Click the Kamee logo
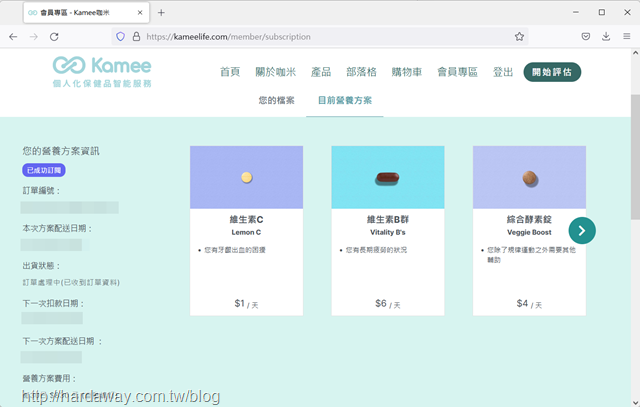 (102, 71)
